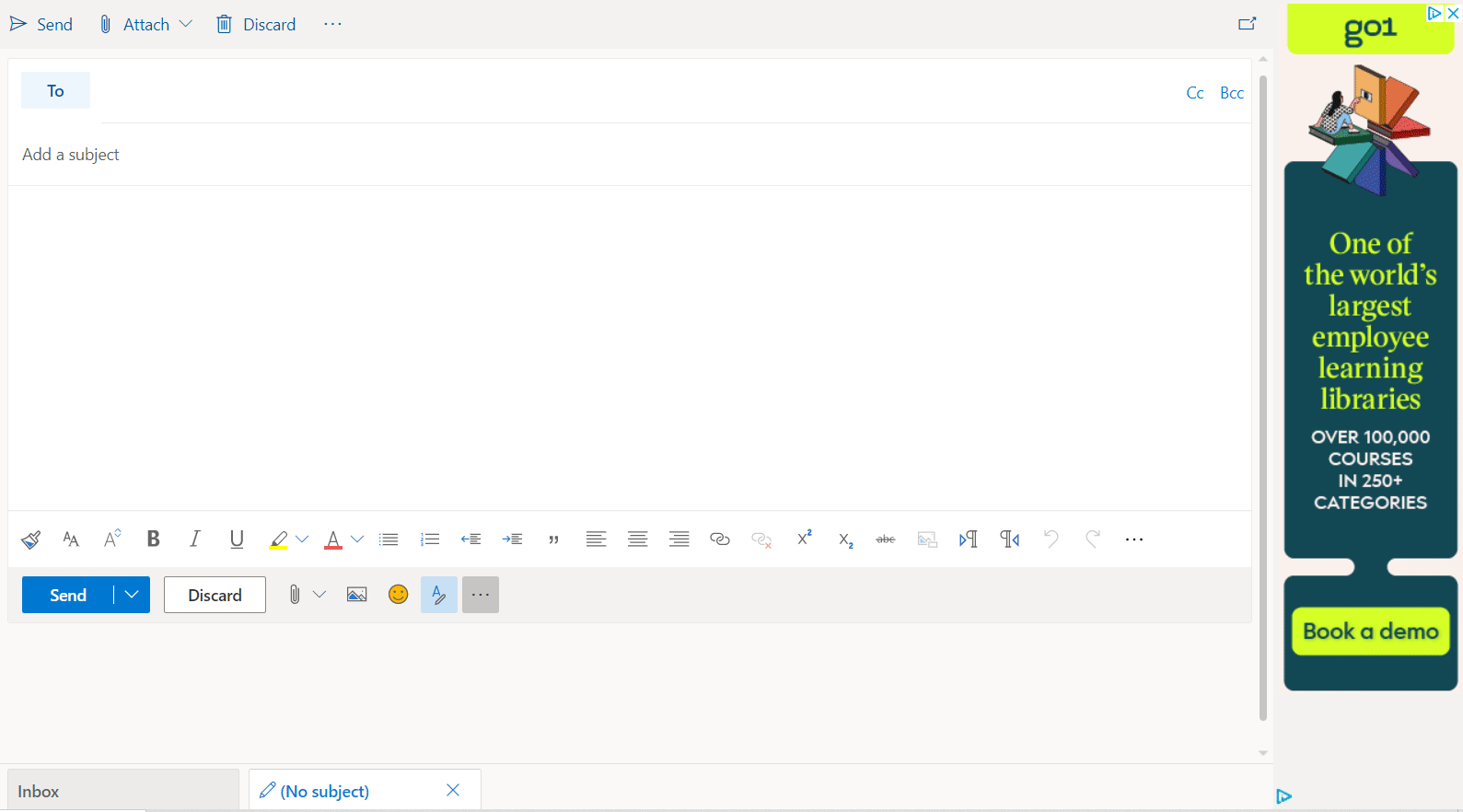The height and width of the screenshot is (812, 1463).
Task: Apply the red font color
Action: point(333,539)
